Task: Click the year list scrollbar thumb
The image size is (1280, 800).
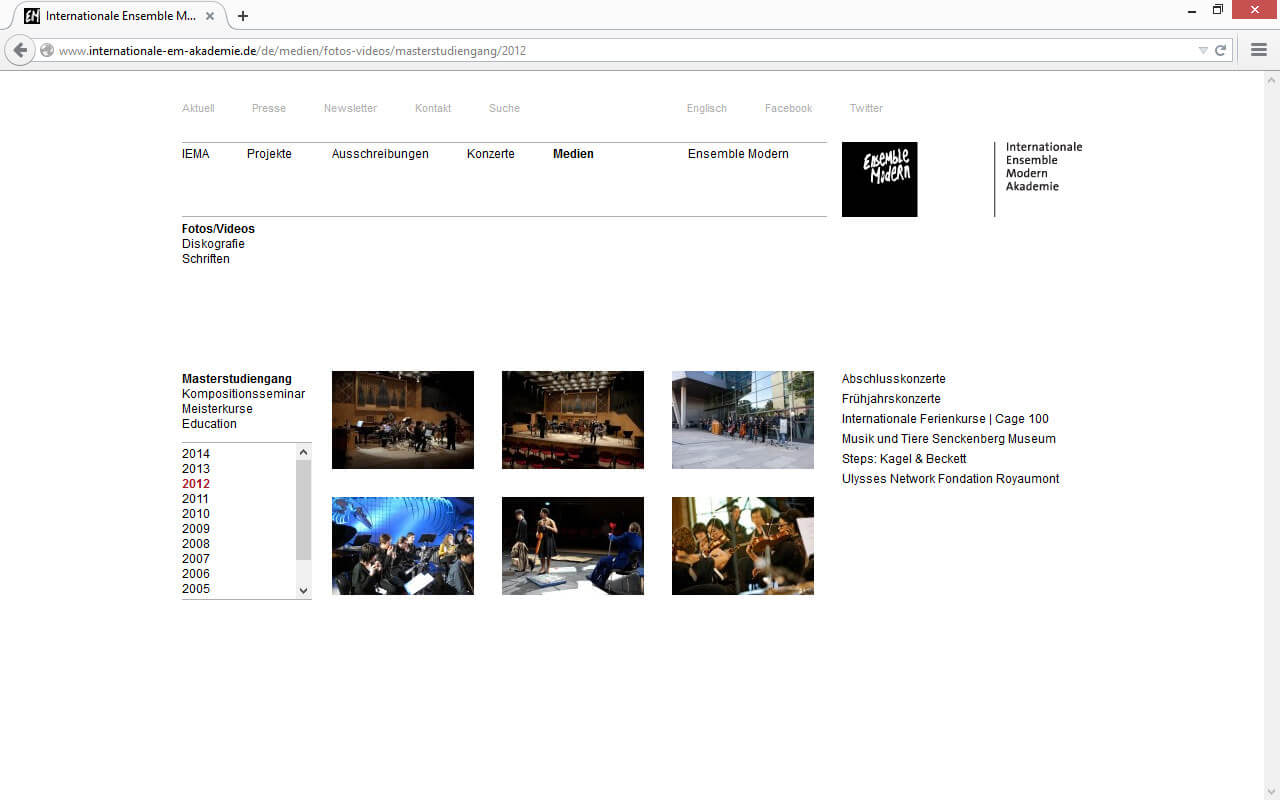Action: pyautogui.click(x=304, y=510)
